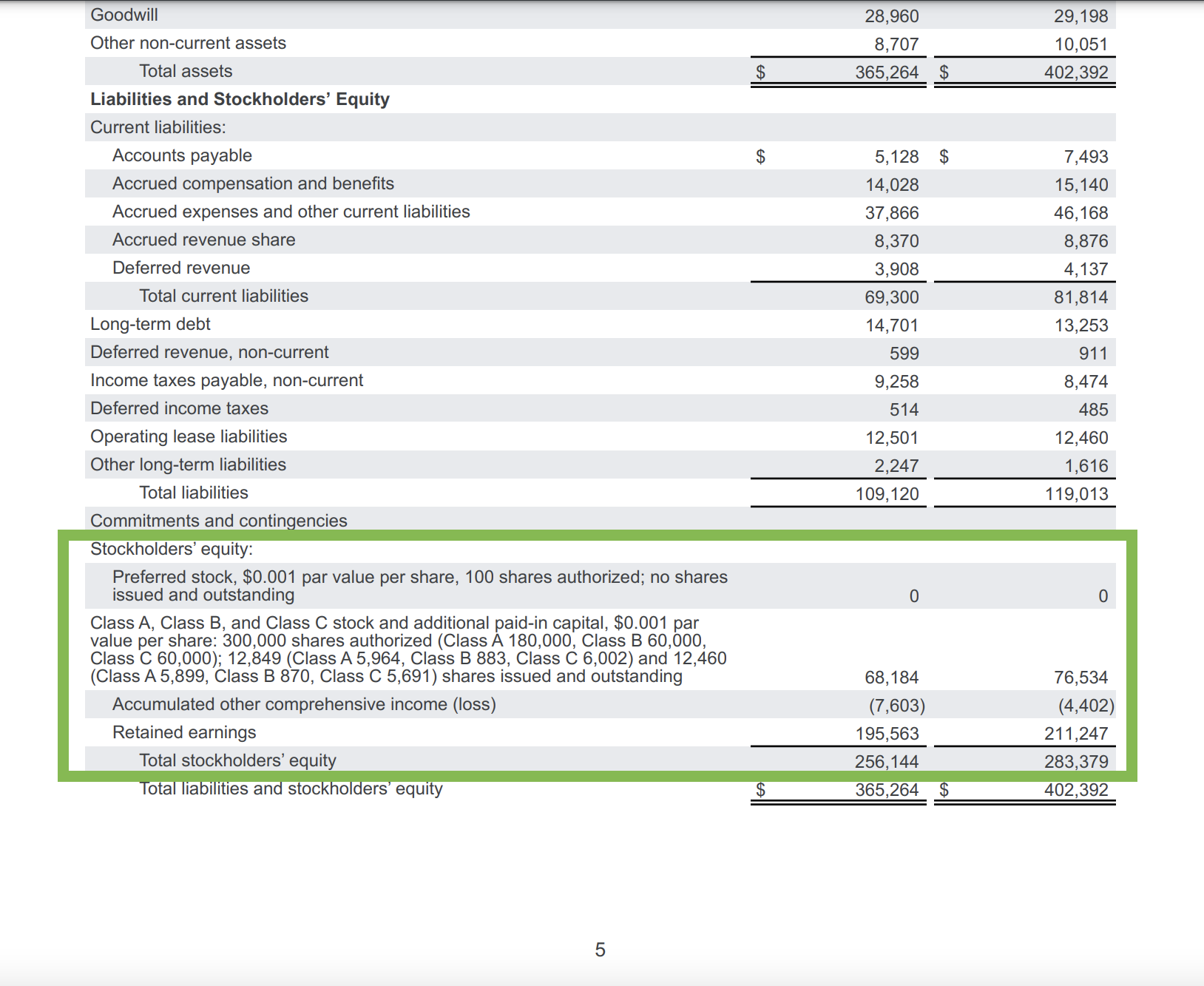Select the stock value 68,184

tap(891, 678)
